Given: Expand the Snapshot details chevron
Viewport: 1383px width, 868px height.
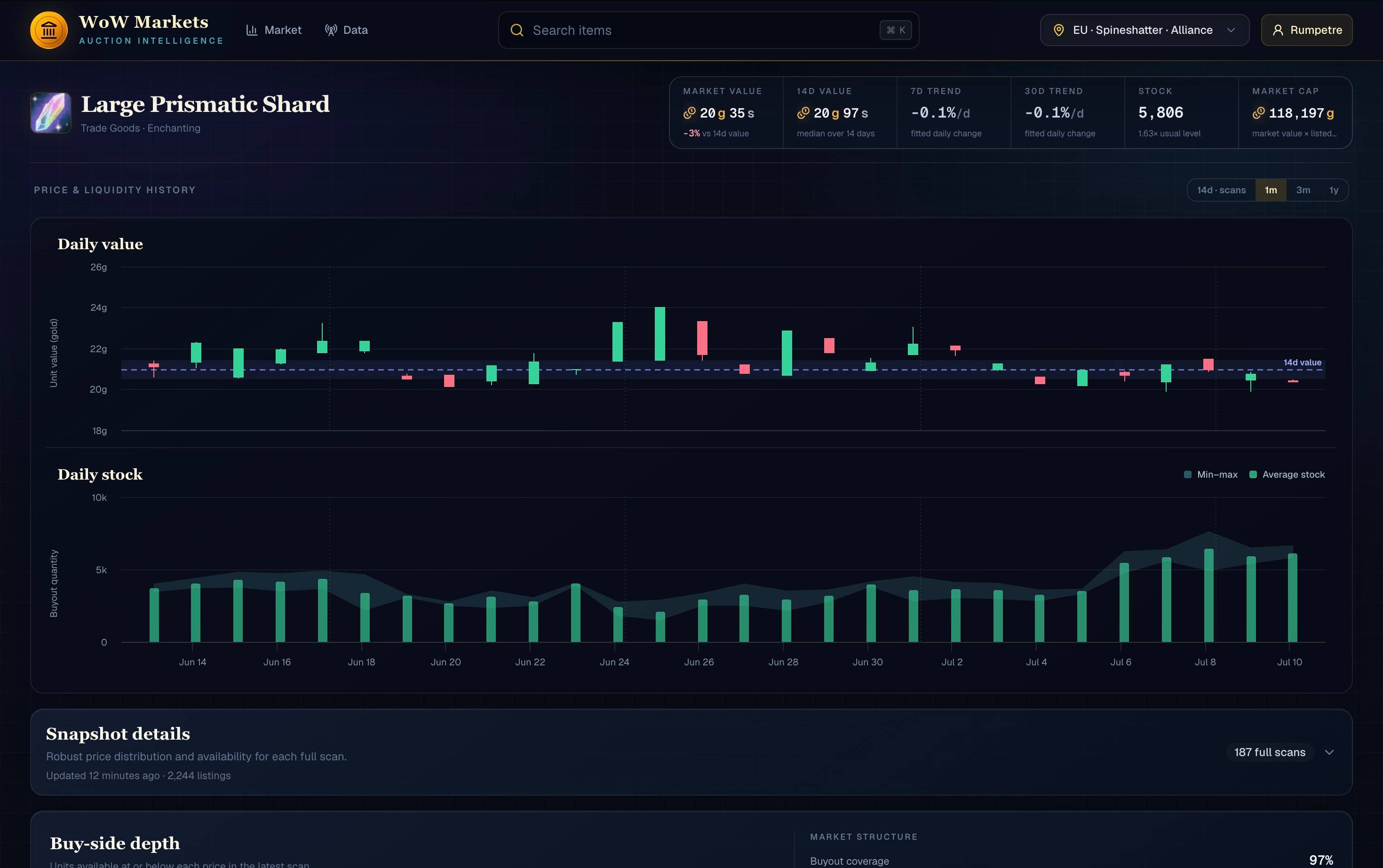Looking at the screenshot, I should coord(1329,752).
